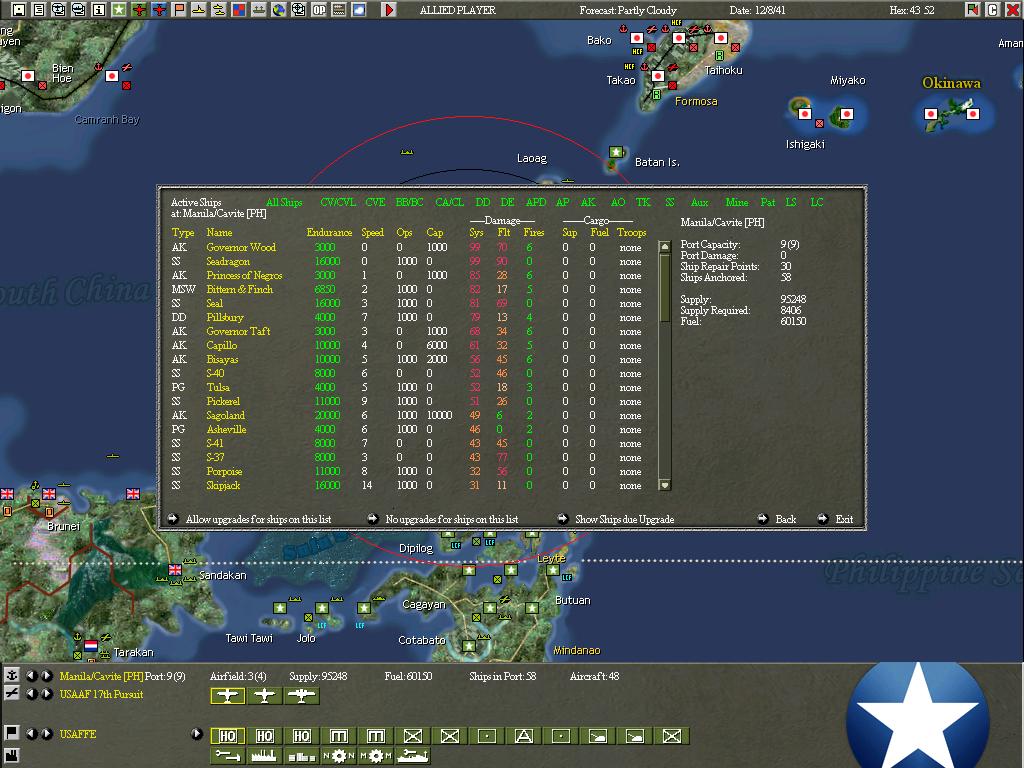The height and width of the screenshot is (768, 1024).
Task: Click the USAFFE unit name
Action: point(78,734)
